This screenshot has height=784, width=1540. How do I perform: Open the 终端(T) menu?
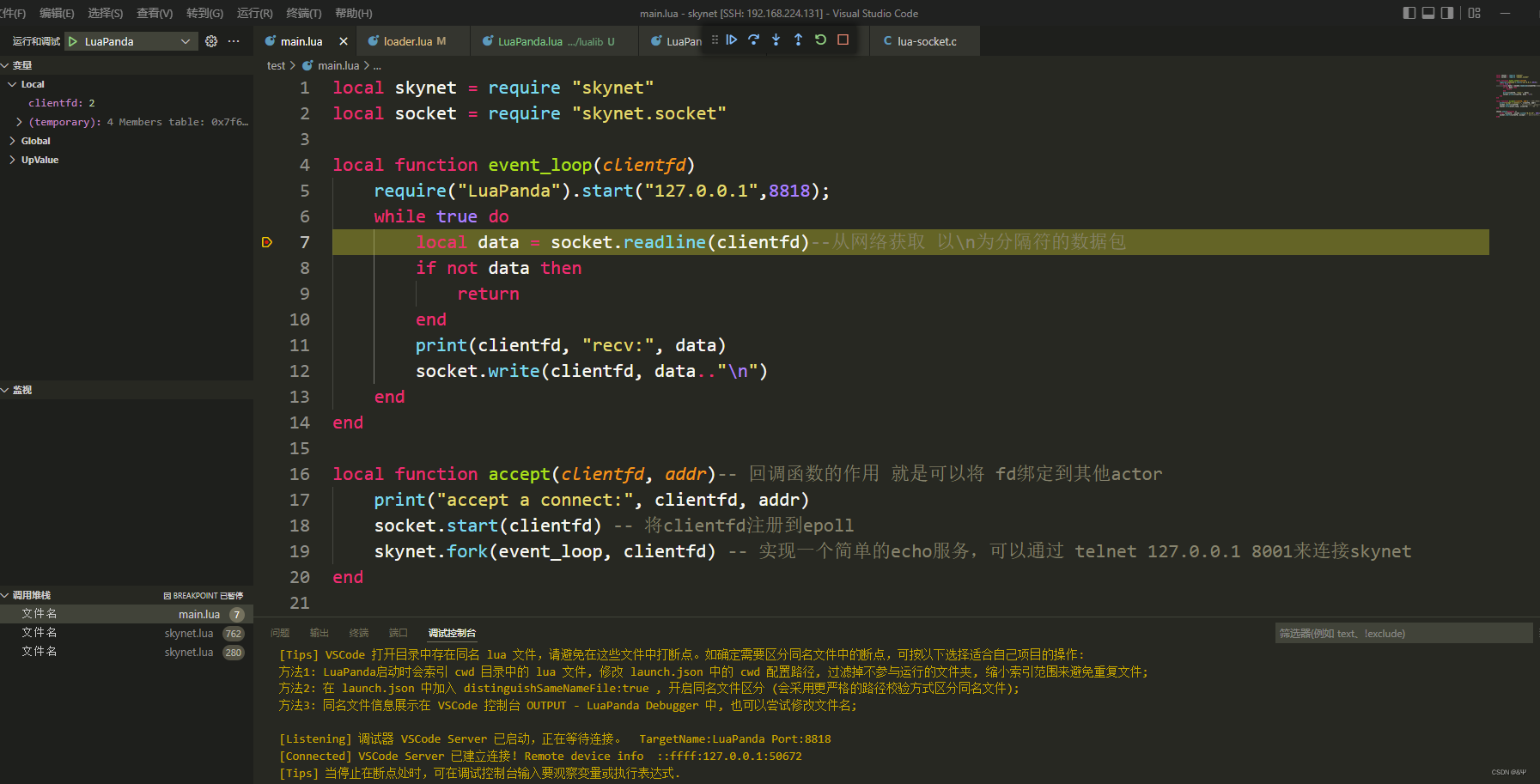(304, 13)
